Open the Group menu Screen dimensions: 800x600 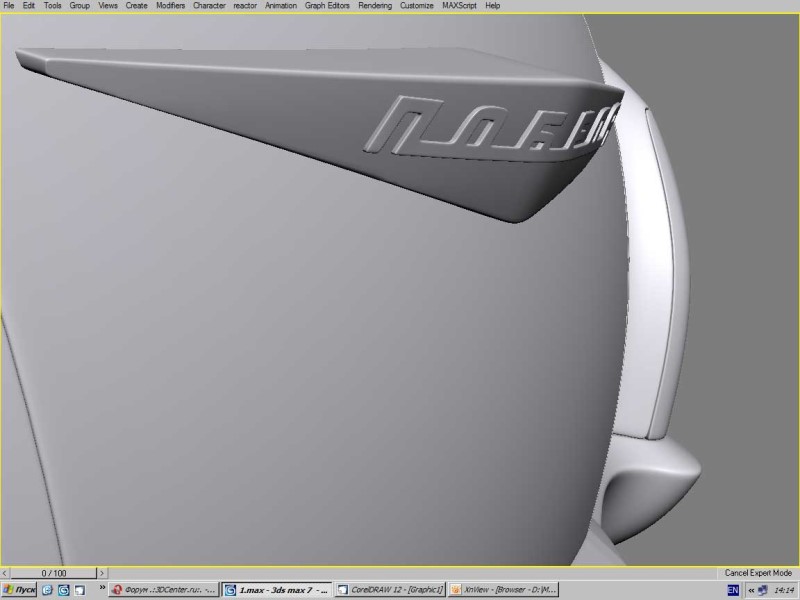pyautogui.click(x=80, y=6)
